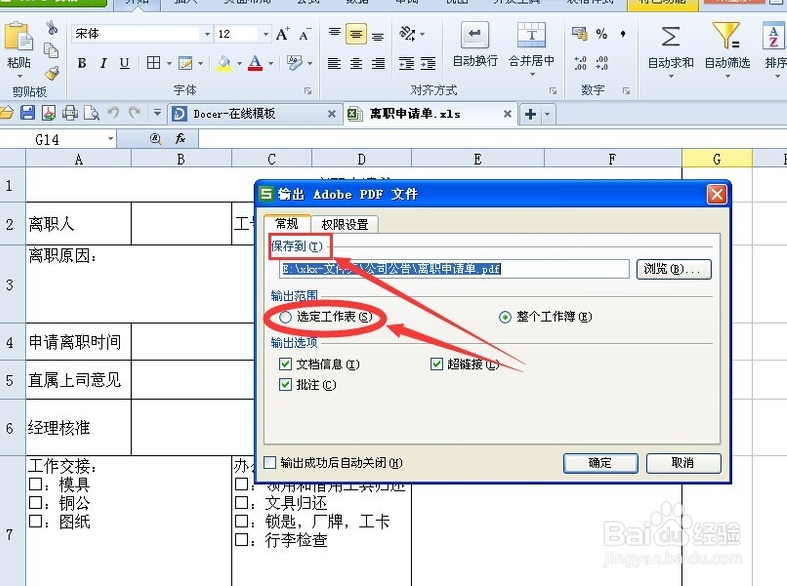Click the Wrap Text 自动换行 icon

point(474,34)
